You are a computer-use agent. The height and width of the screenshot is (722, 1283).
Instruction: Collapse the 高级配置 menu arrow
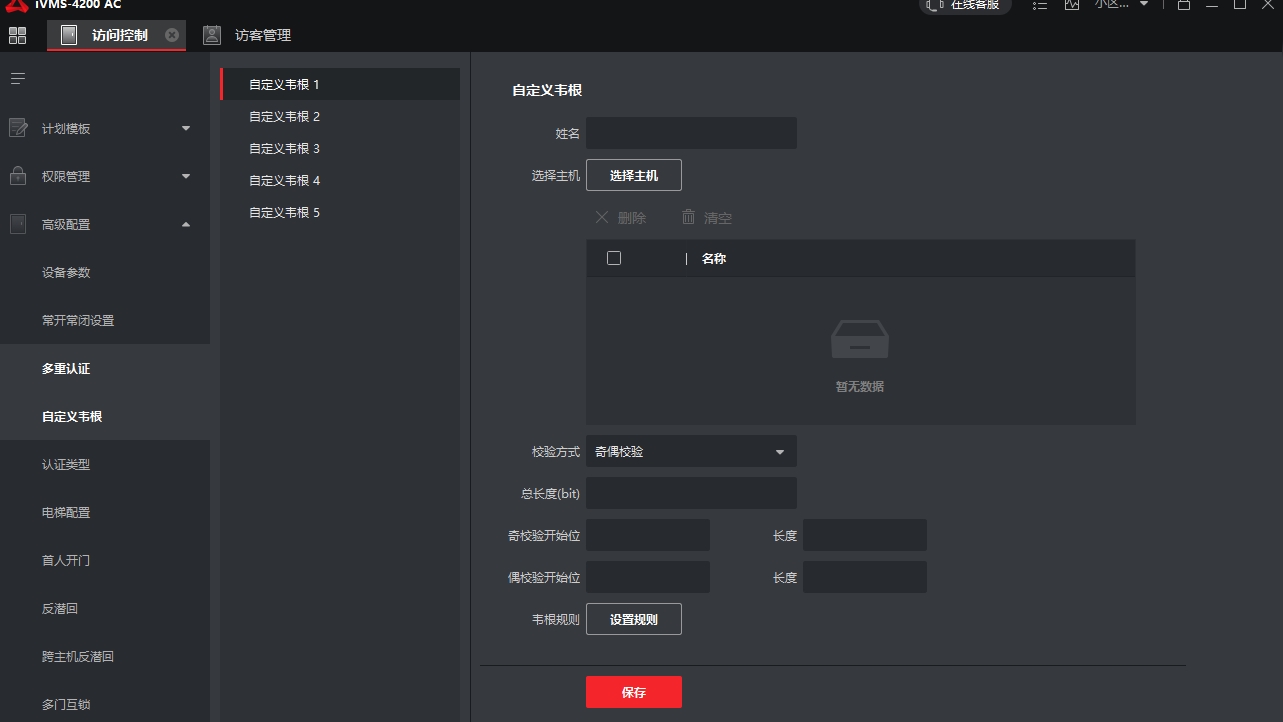(186, 224)
